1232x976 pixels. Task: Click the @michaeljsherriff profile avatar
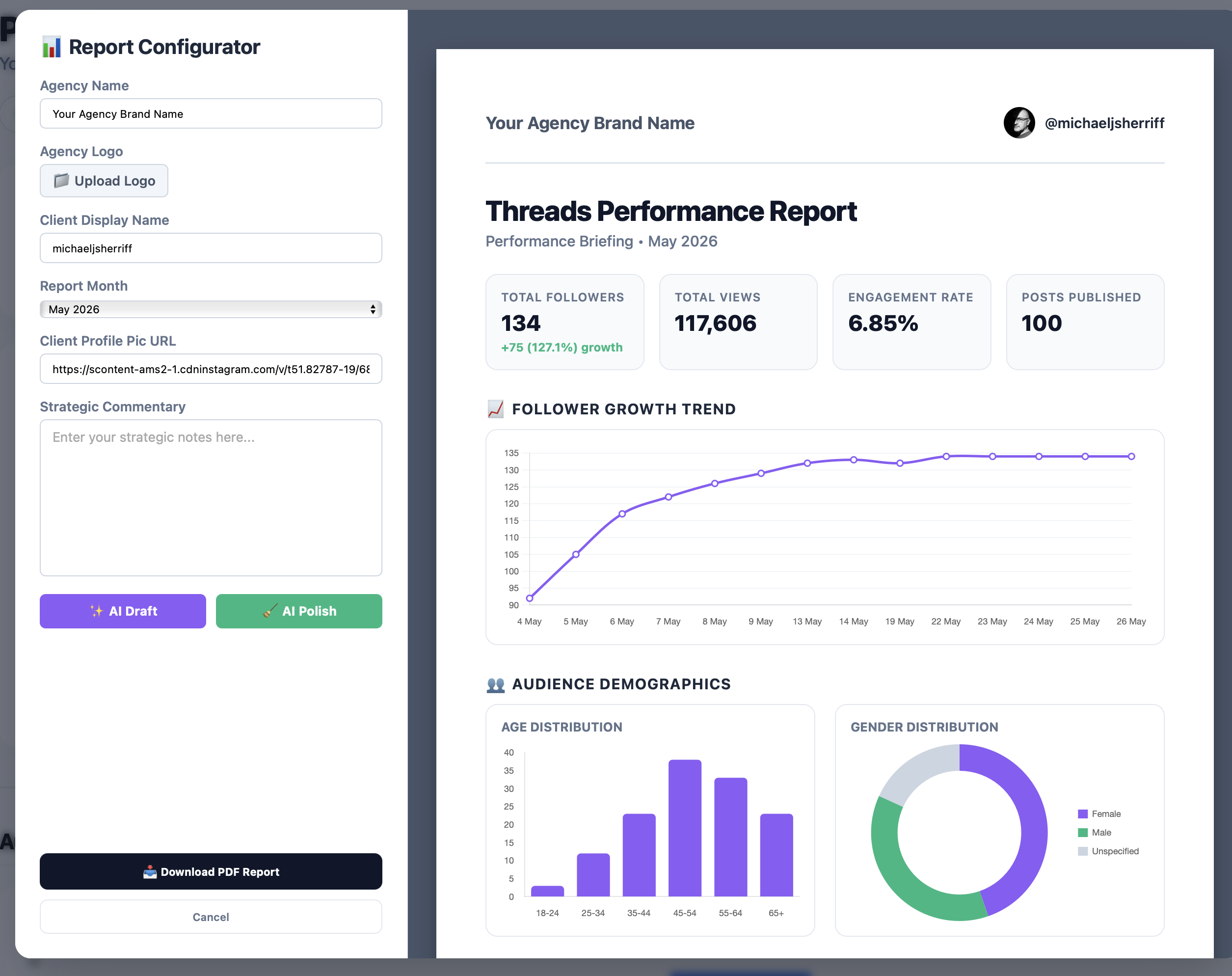1019,123
